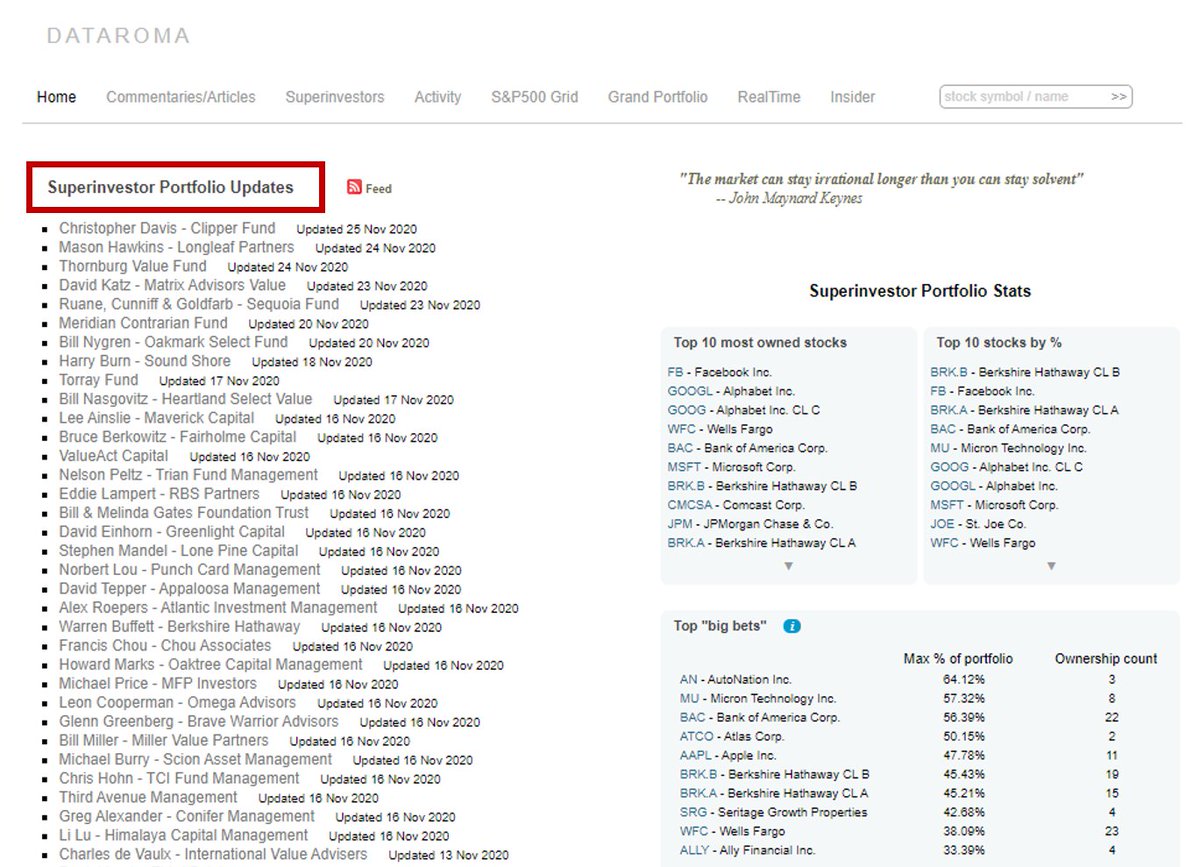
Task: Open AAPL - Apple Inc. in big bets
Action: pyautogui.click(x=728, y=756)
